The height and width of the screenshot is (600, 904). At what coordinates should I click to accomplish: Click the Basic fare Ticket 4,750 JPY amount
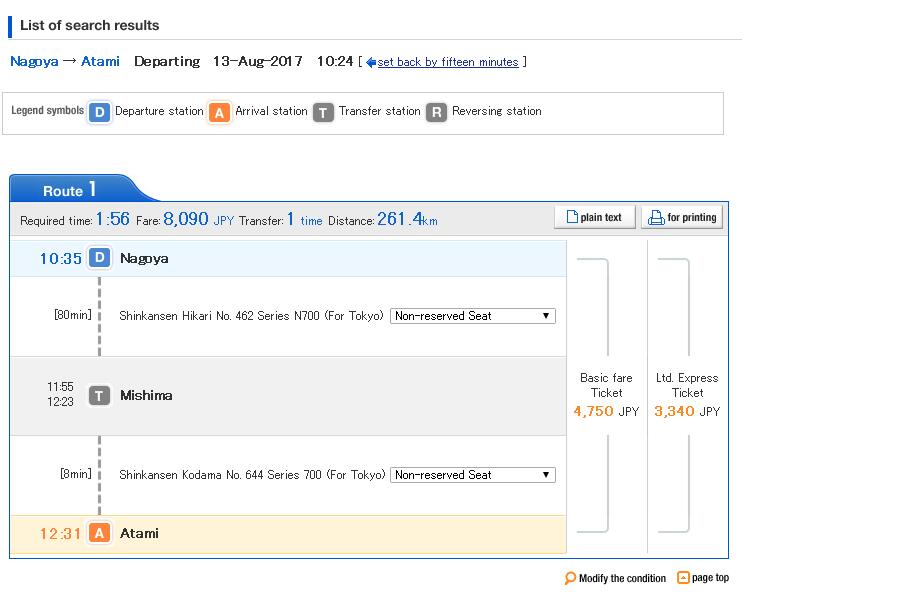[606, 411]
